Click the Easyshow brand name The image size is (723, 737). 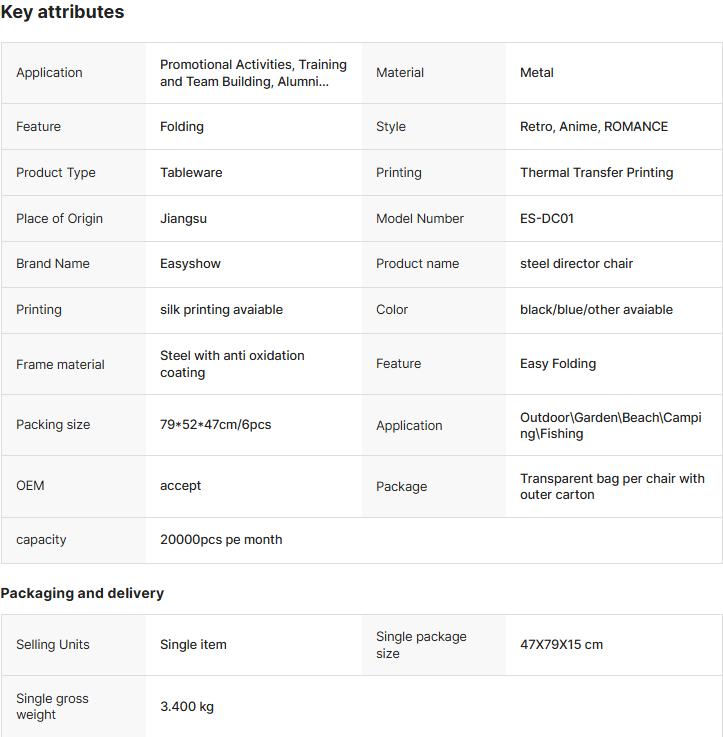click(190, 264)
